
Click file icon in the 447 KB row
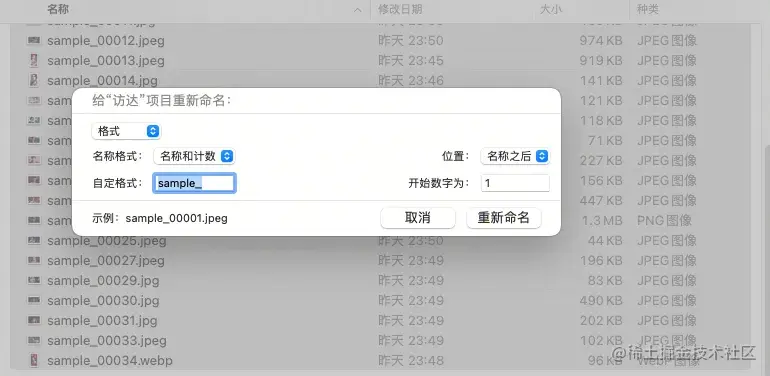pos(34,200)
